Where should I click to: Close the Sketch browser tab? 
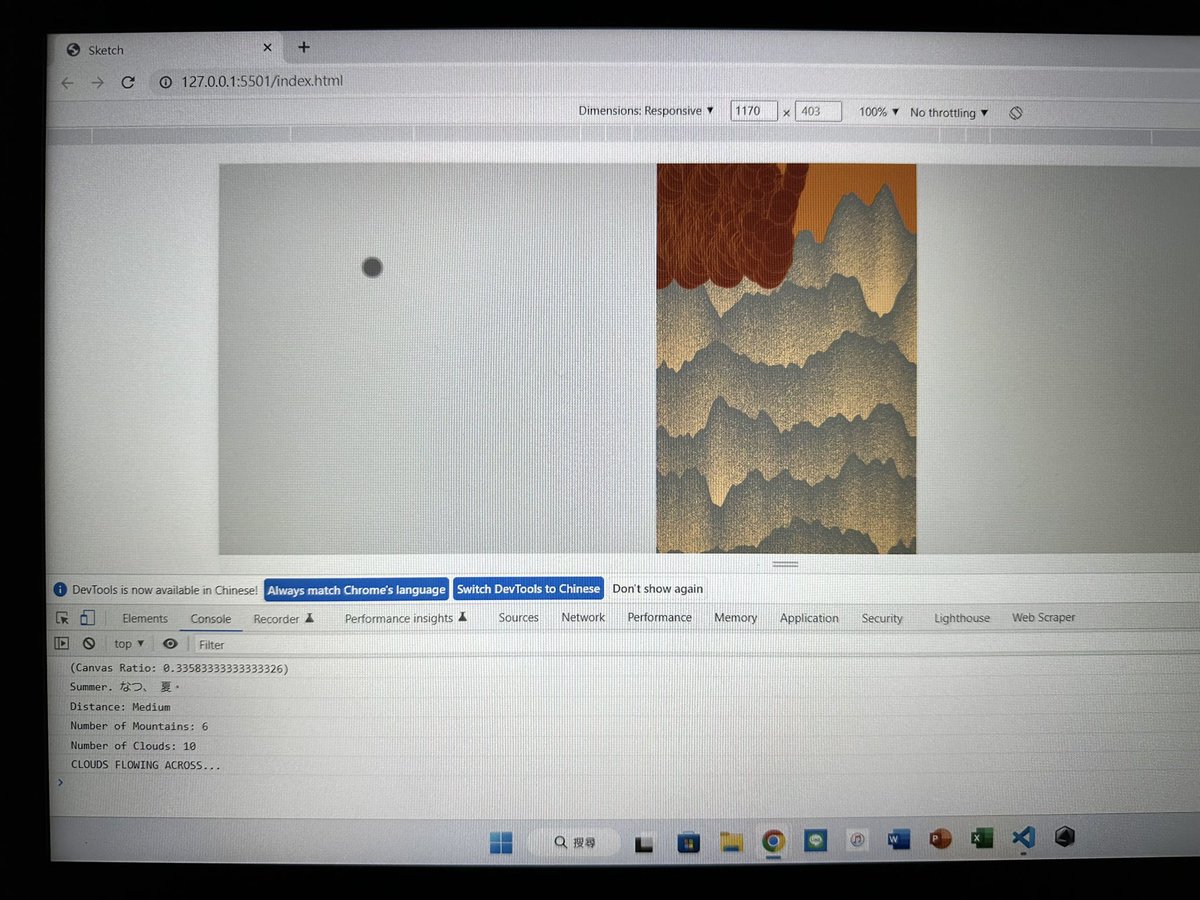[267, 47]
